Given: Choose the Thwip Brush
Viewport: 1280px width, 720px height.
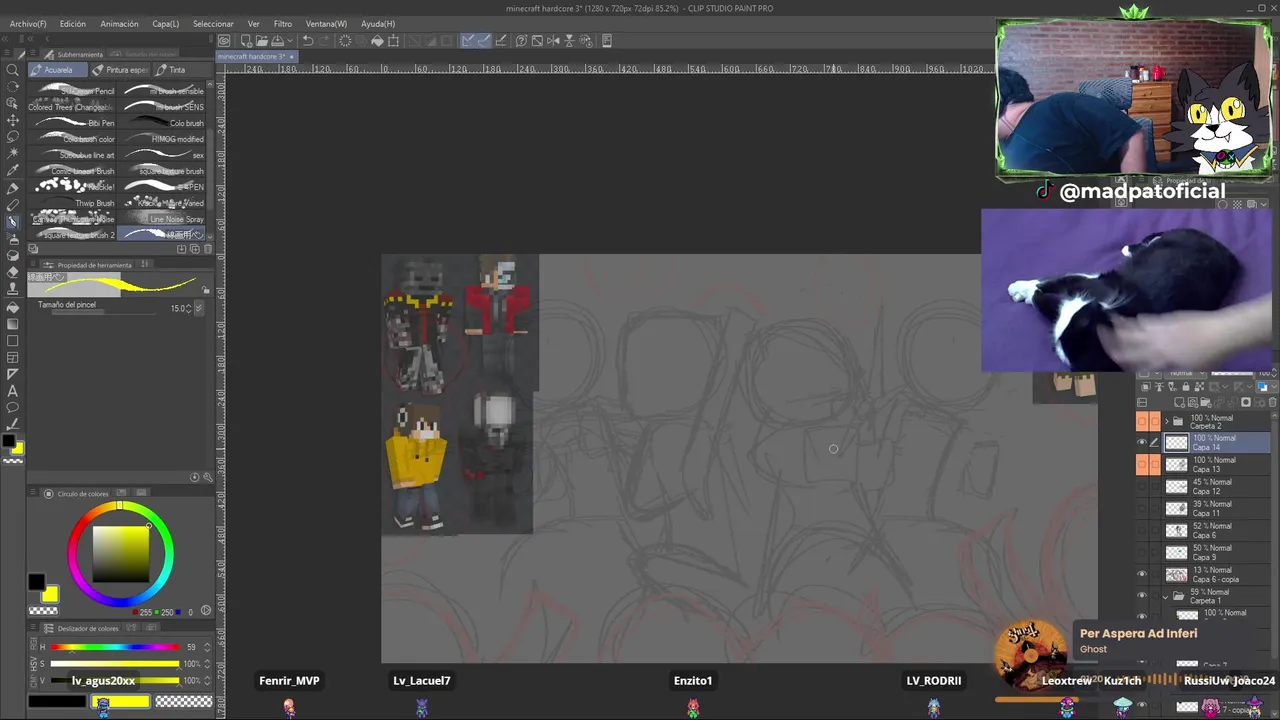Looking at the screenshot, I should pyautogui.click(x=72, y=203).
